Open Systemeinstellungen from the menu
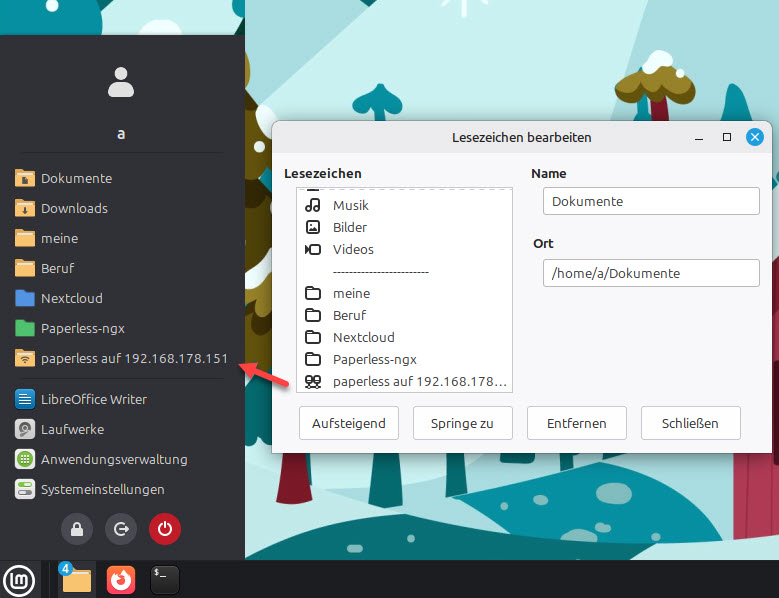 (102, 489)
